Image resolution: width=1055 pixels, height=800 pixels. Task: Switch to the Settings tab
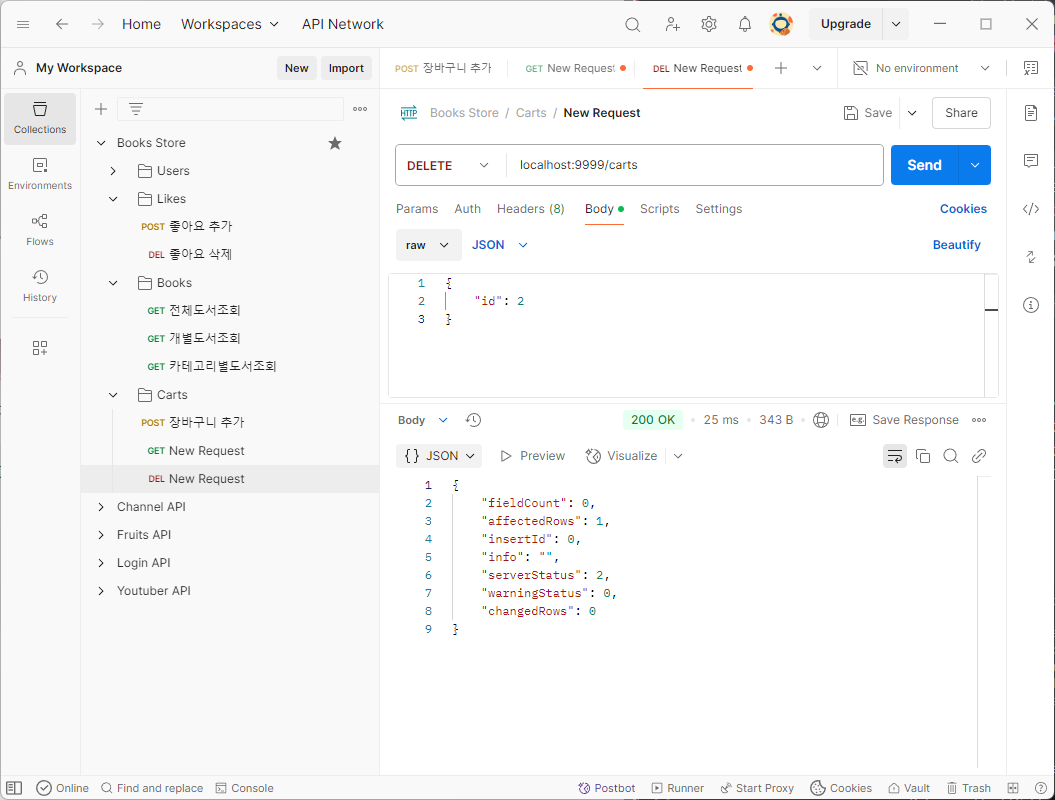(x=719, y=209)
